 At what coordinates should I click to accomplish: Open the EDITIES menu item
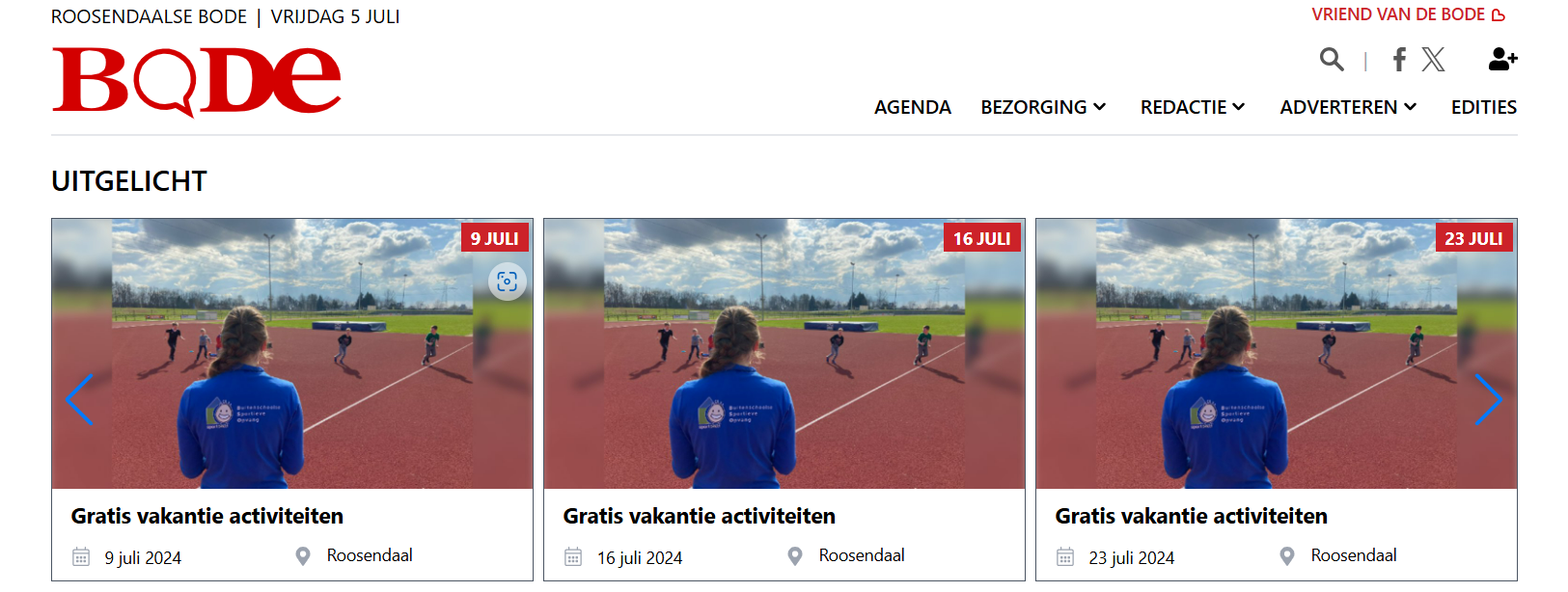(1484, 107)
